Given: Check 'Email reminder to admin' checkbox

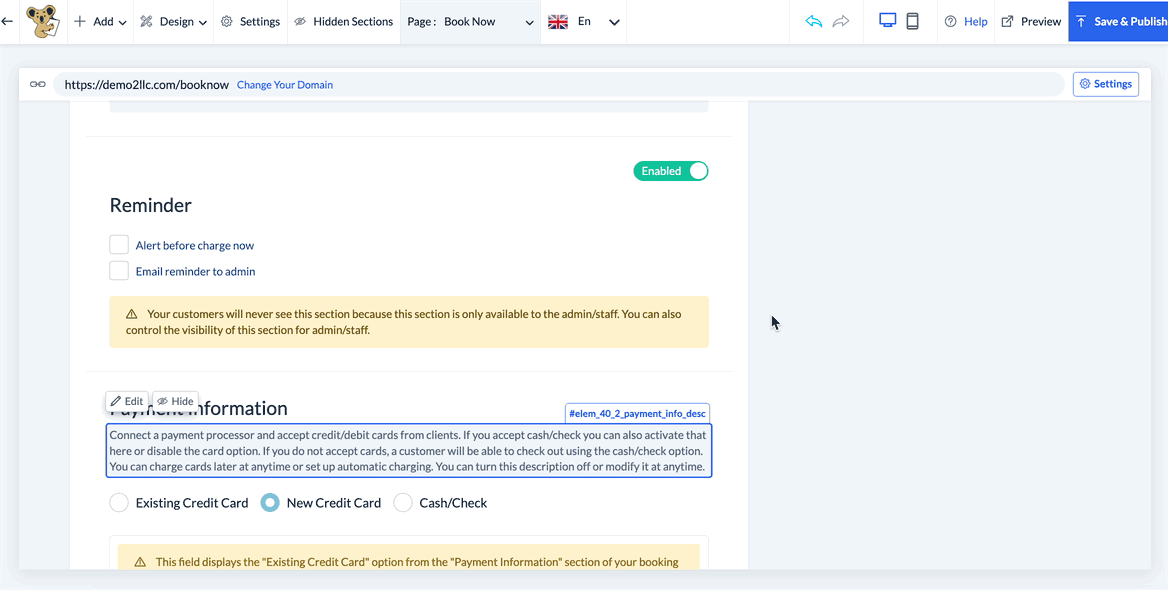Looking at the screenshot, I should coord(119,271).
